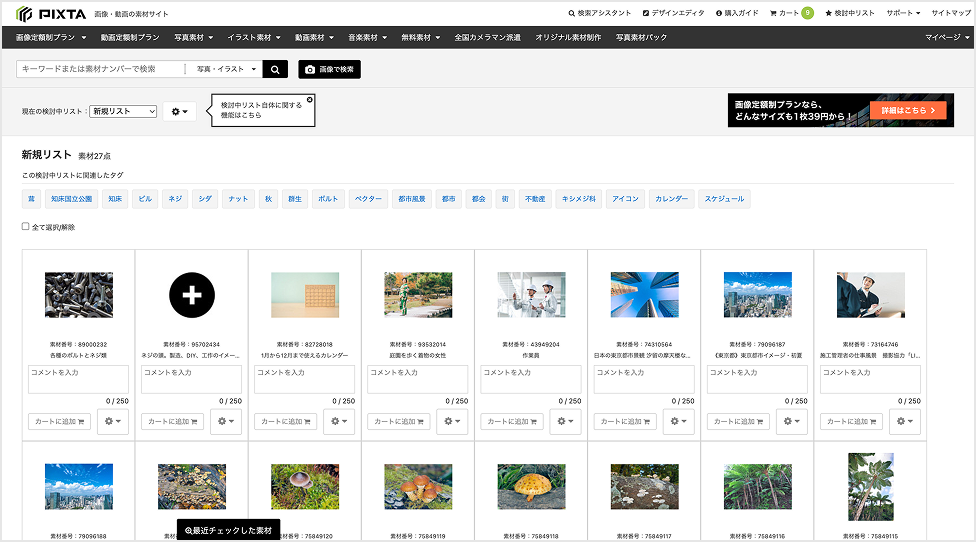
Task: Open orange mushroom thumbnail 75849119
Action: tap(418, 487)
